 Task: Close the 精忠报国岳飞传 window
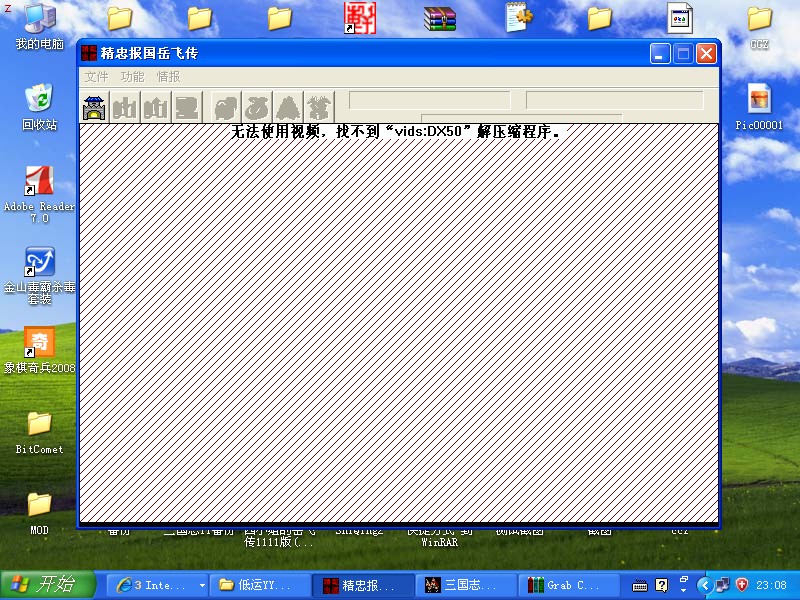pos(707,54)
